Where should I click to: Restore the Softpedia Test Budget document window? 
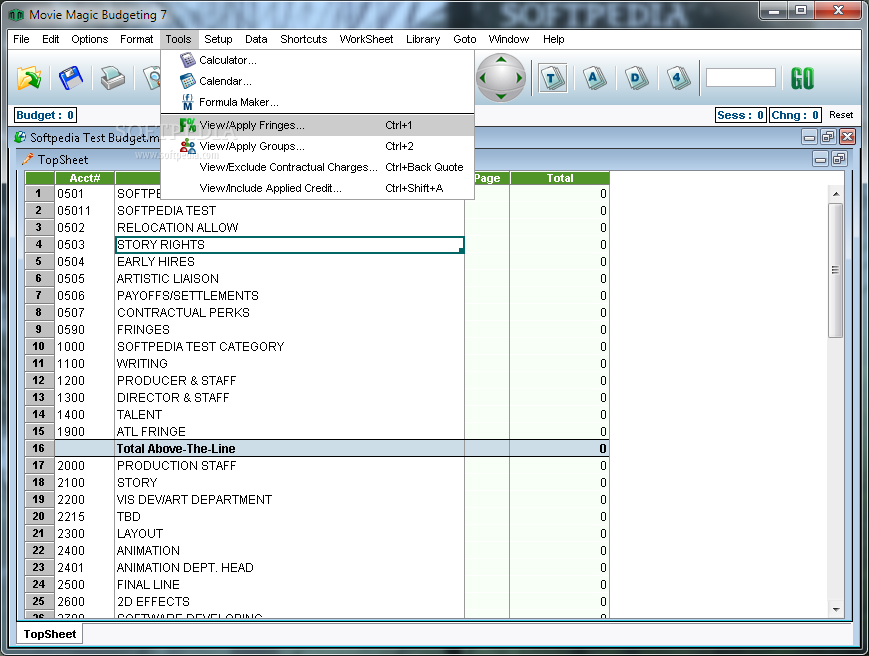[x=829, y=136]
